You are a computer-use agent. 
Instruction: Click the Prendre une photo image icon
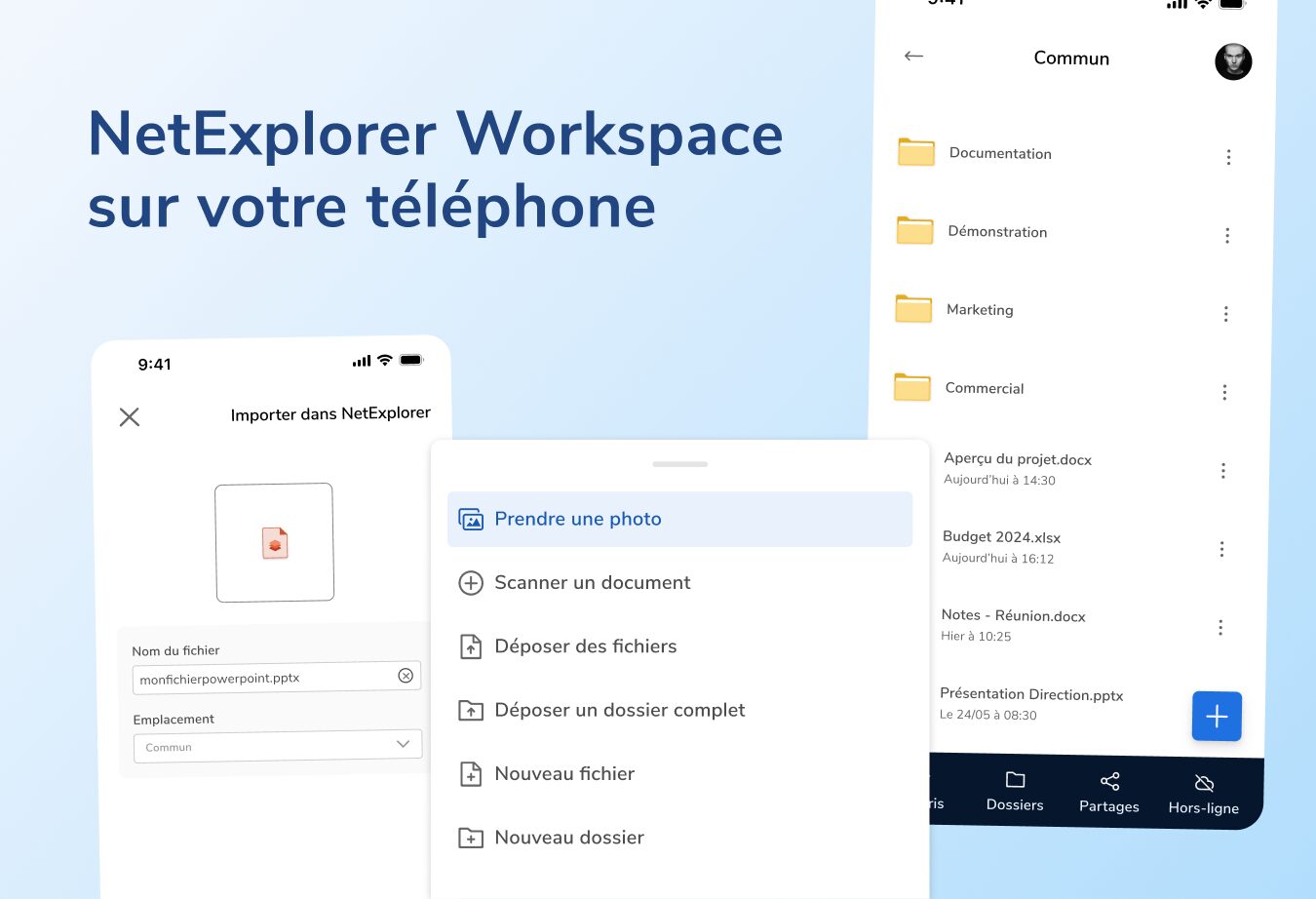pyautogui.click(x=471, y=520)
